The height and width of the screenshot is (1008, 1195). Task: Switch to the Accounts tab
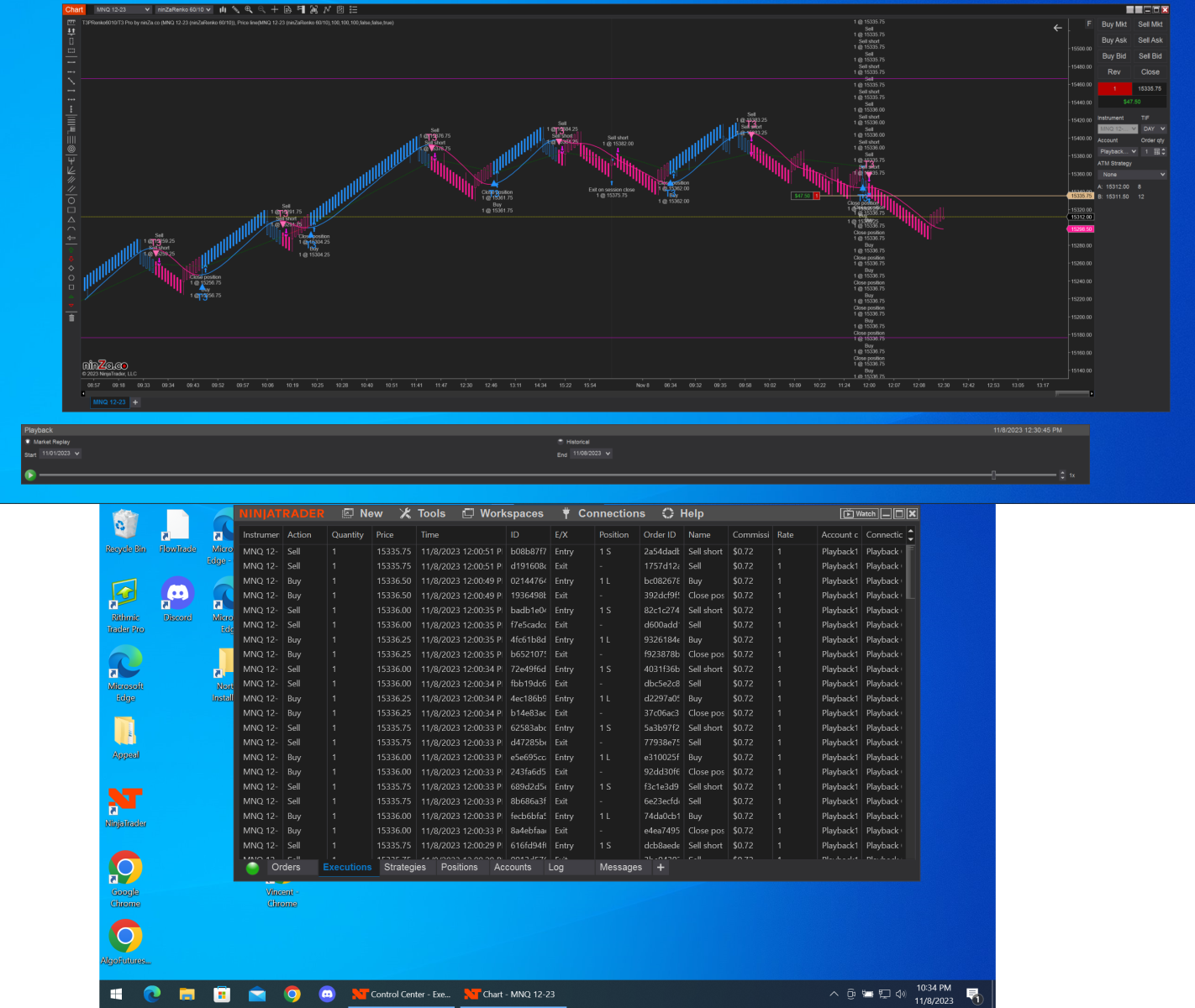(x=513, y=868)
